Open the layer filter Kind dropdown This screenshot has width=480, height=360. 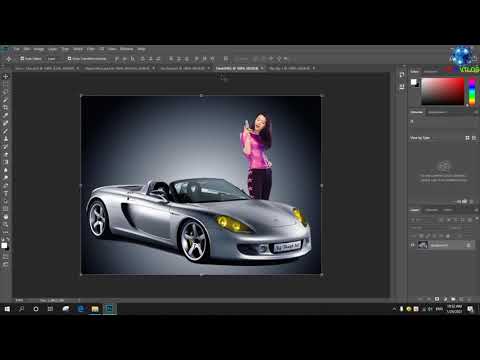point(423,220)
